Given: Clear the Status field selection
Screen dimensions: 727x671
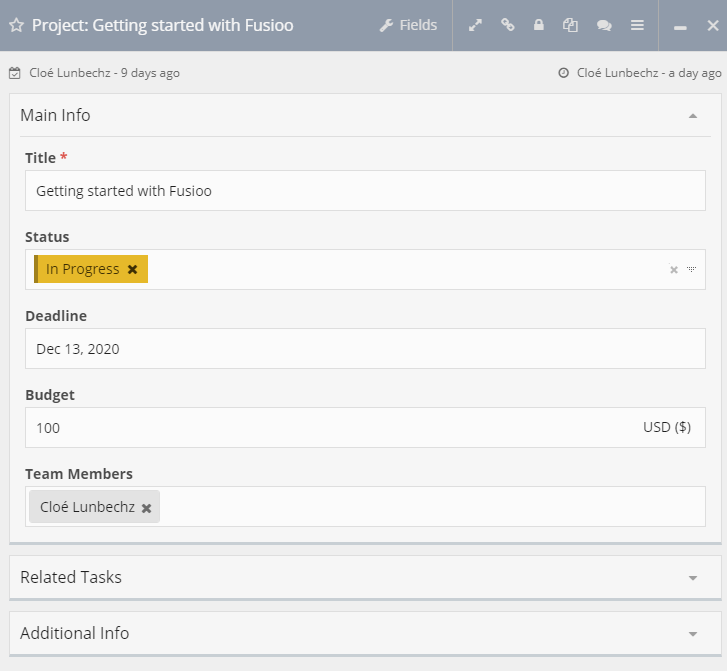Looking at the screenshot, I should click(x=673, y=270).
